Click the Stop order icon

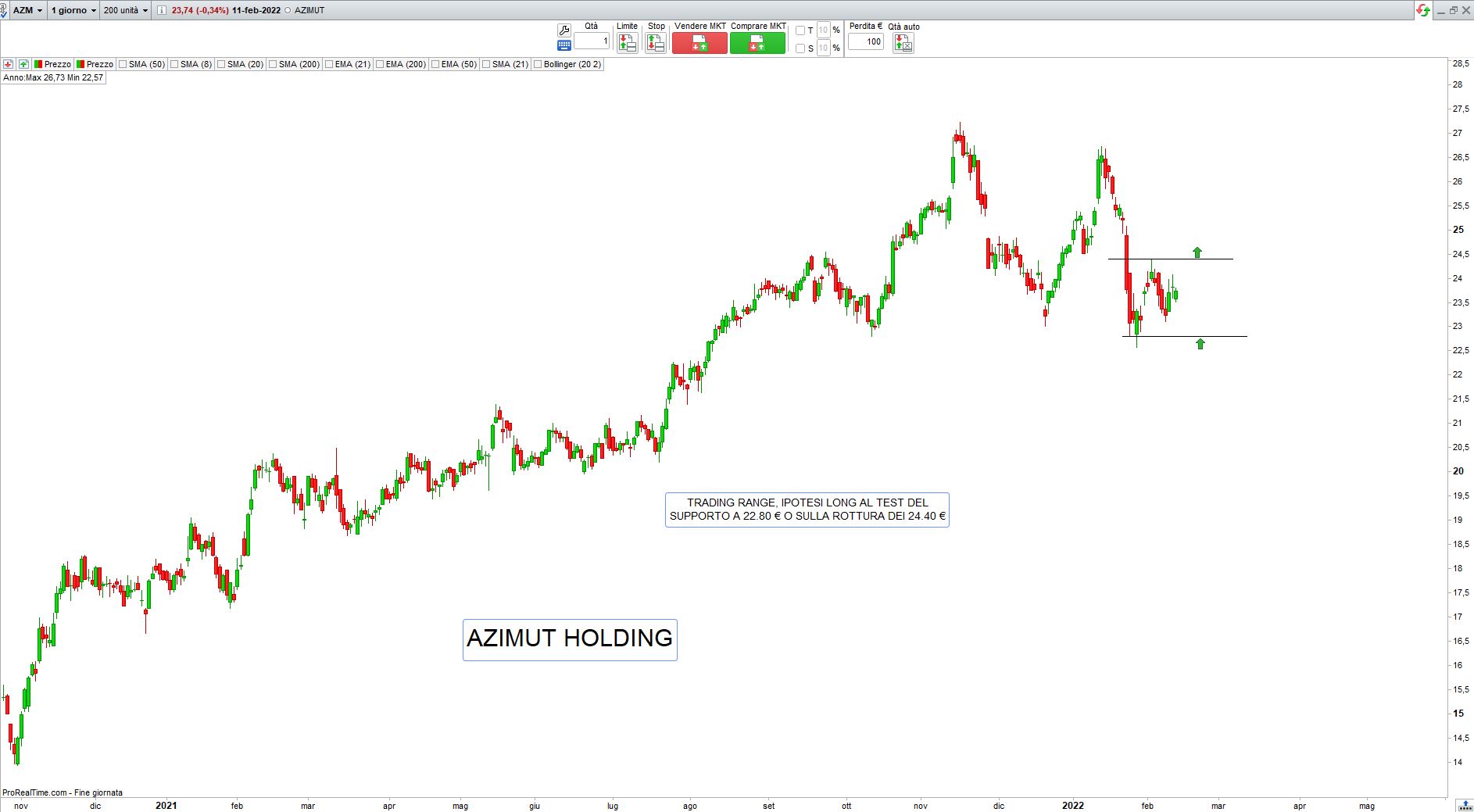tap(656, 43)
